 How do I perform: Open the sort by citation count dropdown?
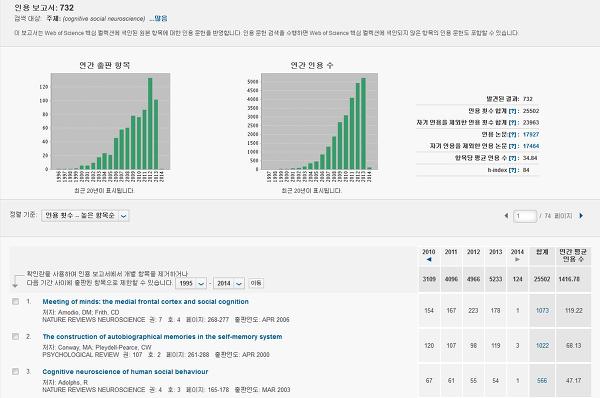[x=85, y=216]
